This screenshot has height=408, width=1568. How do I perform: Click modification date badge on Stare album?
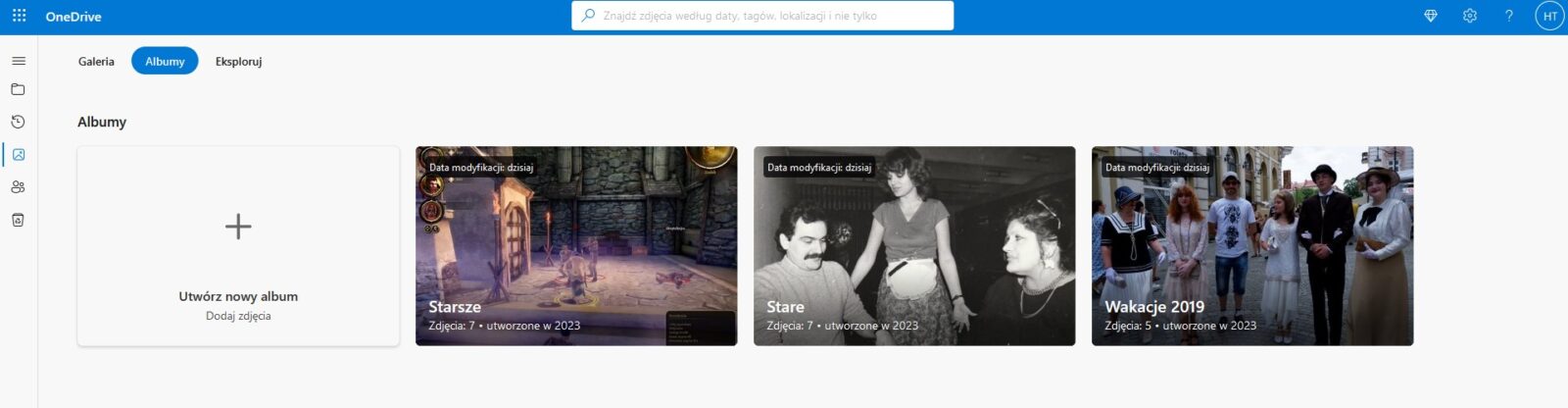[819, 168]
